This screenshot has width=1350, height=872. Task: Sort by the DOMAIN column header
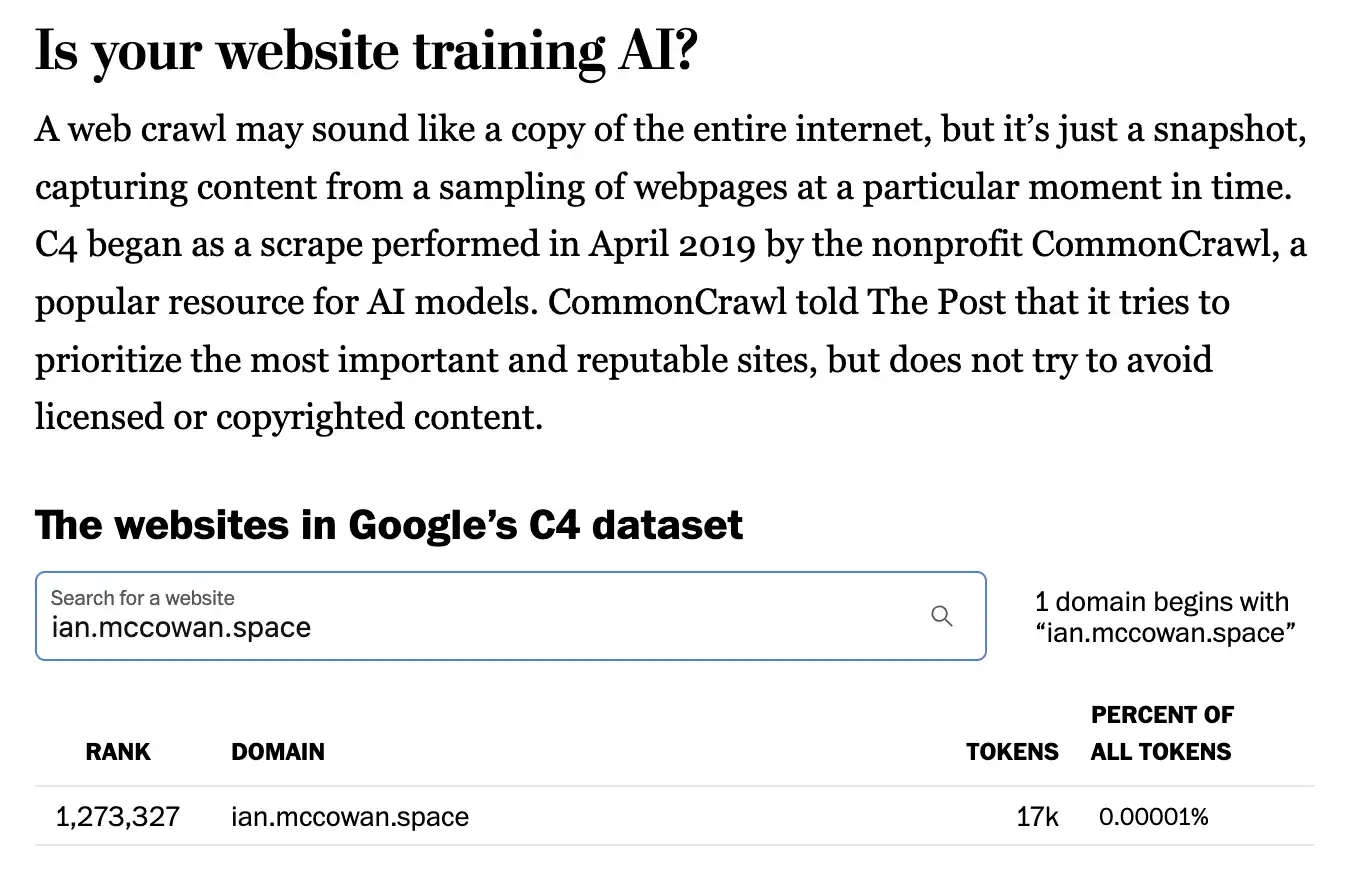(x=278, y=752)
